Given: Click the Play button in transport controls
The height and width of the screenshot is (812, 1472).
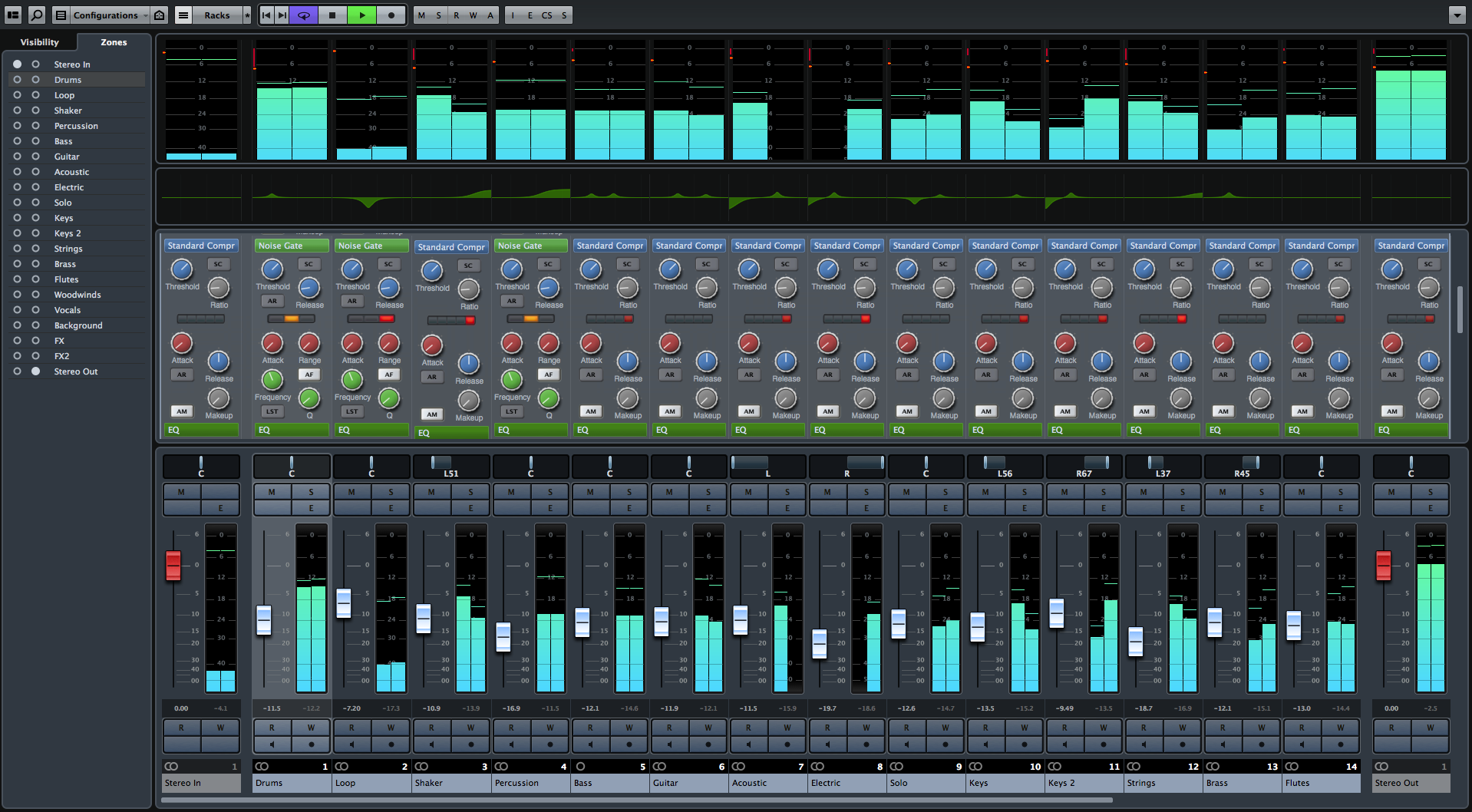Looking at the screenshot, I should pos(361,15).
